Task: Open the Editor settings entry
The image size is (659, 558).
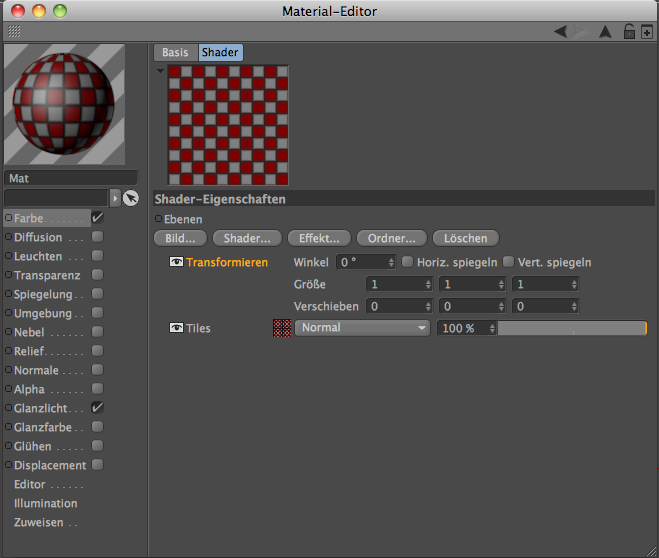Action: (29, 484)
